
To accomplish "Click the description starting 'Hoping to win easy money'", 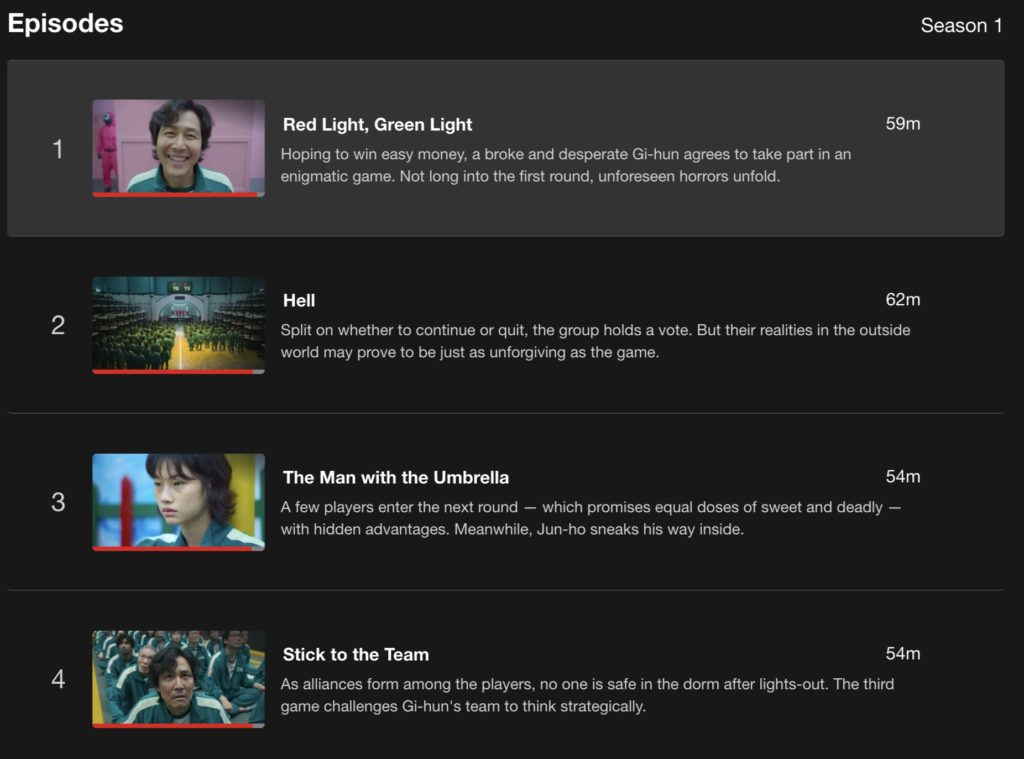I will pyautogui.click(x=566, y=165).
